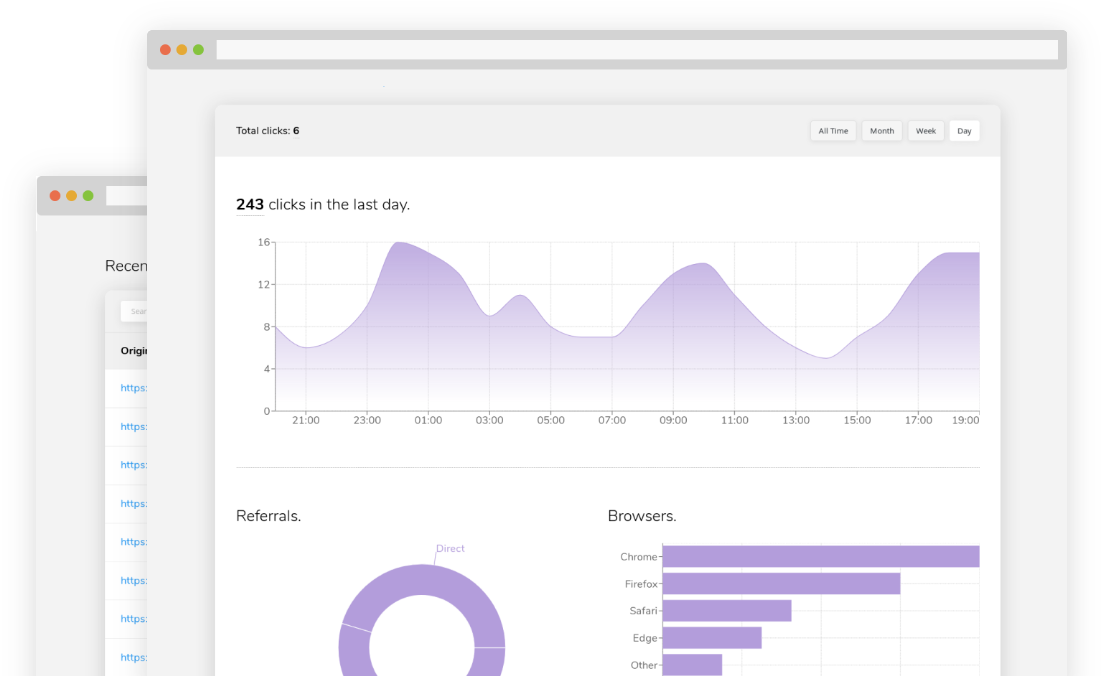Screen dimensions: 1102x676
Task: Click the red dot on front window
Action: [165, 49]
